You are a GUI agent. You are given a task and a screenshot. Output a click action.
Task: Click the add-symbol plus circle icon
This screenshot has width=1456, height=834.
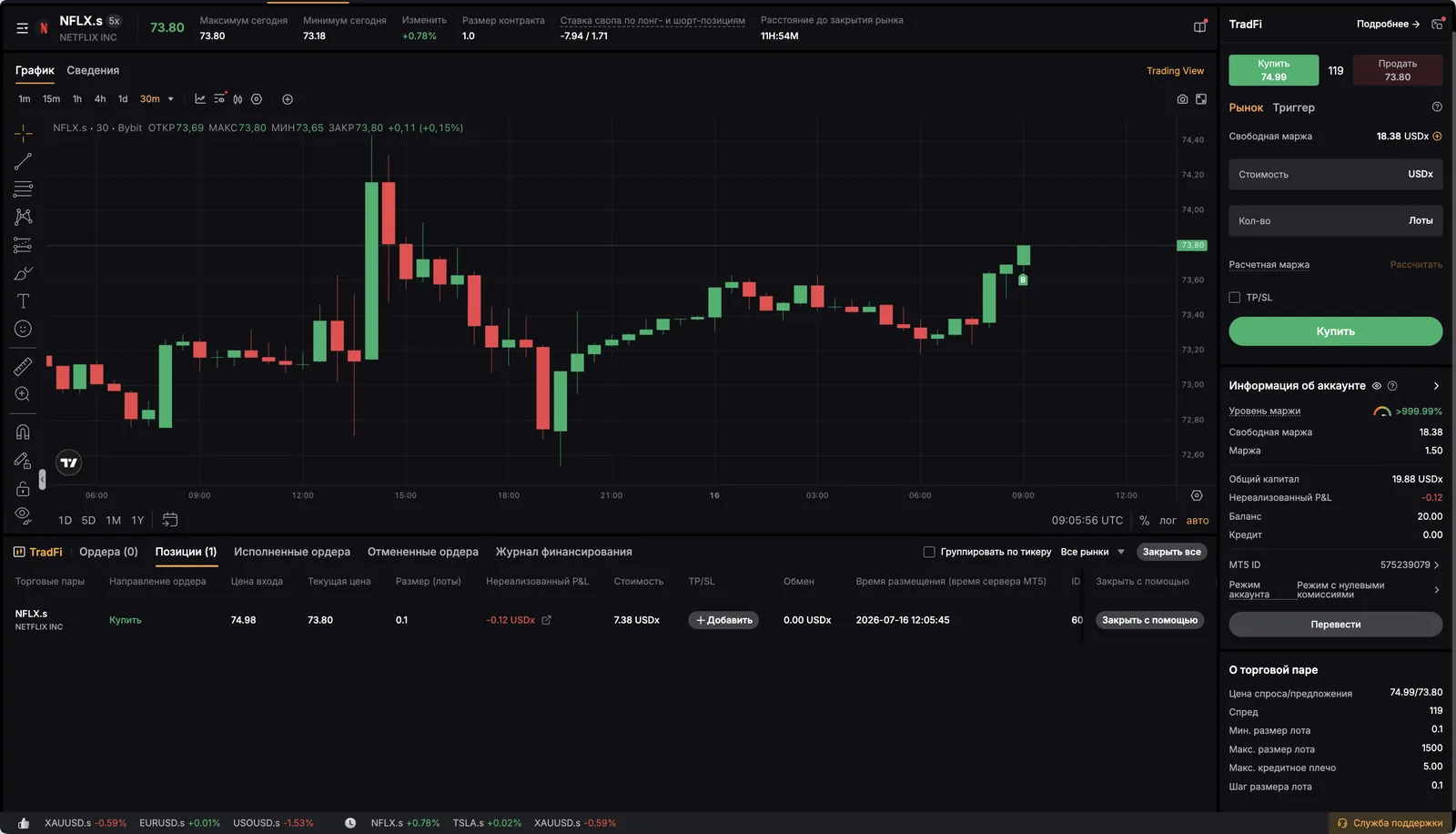pyautogui.click(x=288, y=99)
